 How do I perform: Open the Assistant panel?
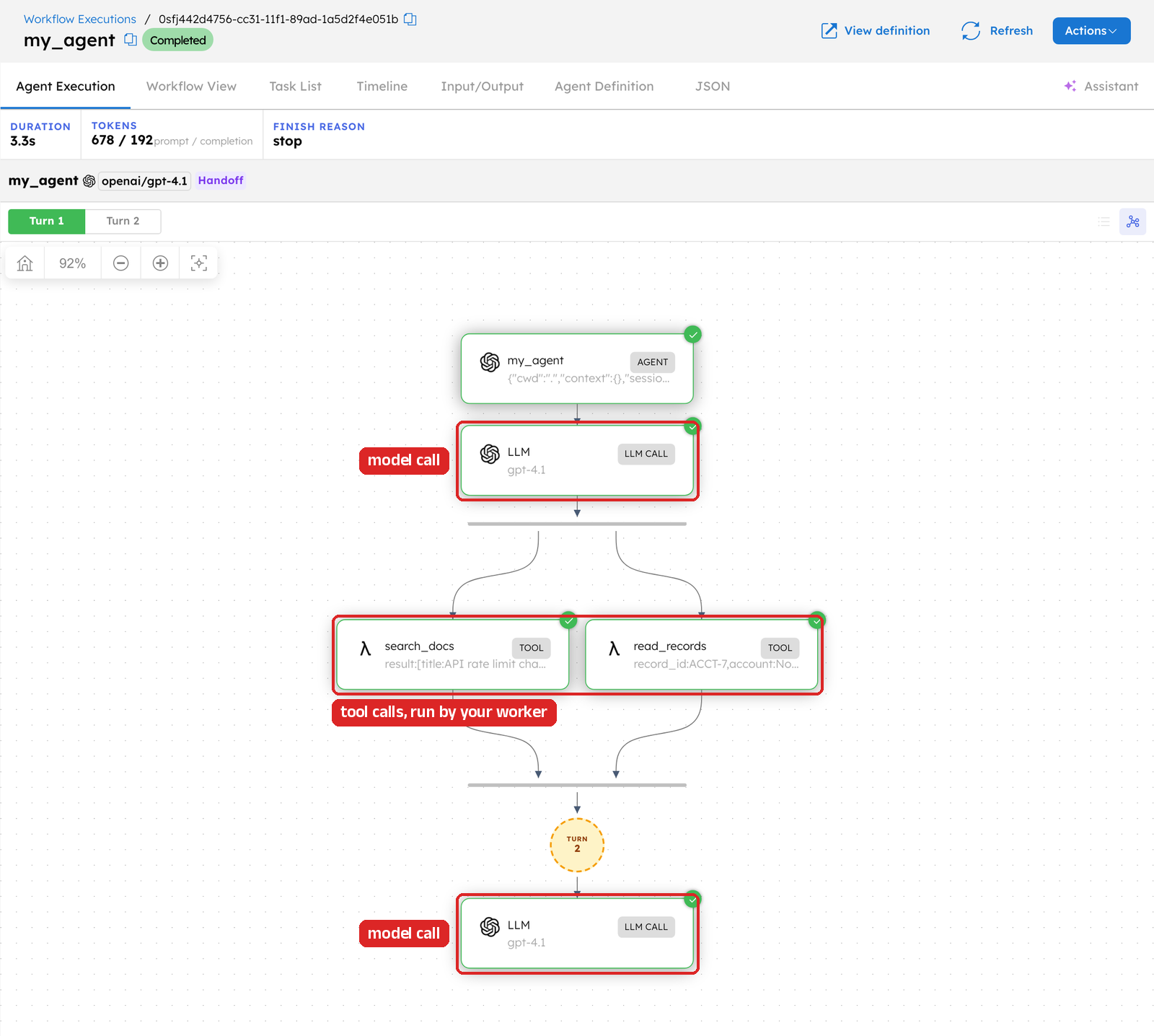click(x=1101, y=86)
